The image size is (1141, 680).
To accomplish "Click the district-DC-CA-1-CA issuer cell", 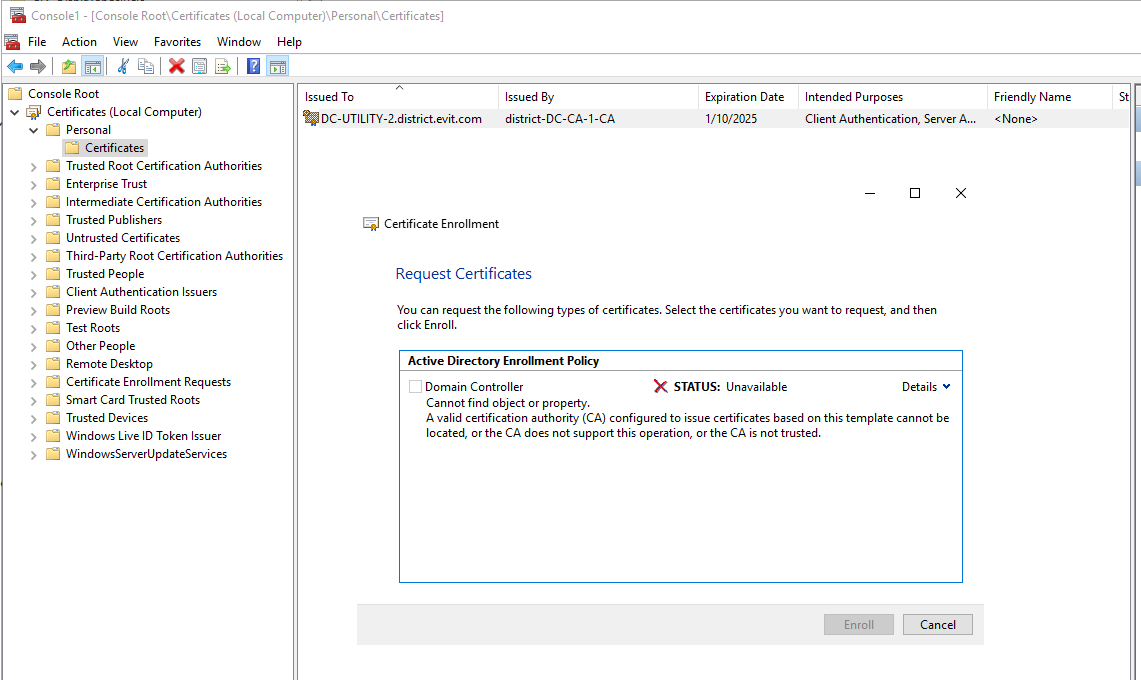I will 560,119.
